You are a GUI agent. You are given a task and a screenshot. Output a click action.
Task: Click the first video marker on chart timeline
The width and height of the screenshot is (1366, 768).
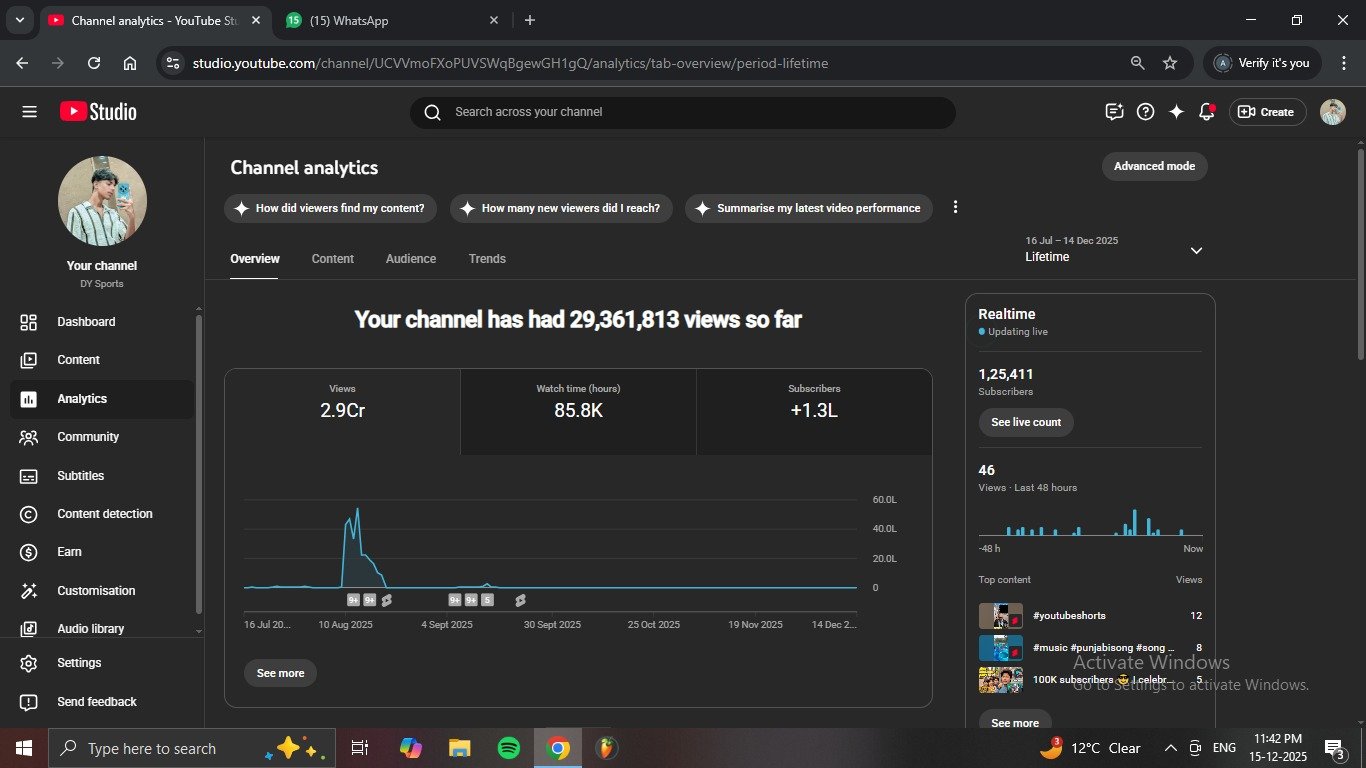(x=353, y=600)
